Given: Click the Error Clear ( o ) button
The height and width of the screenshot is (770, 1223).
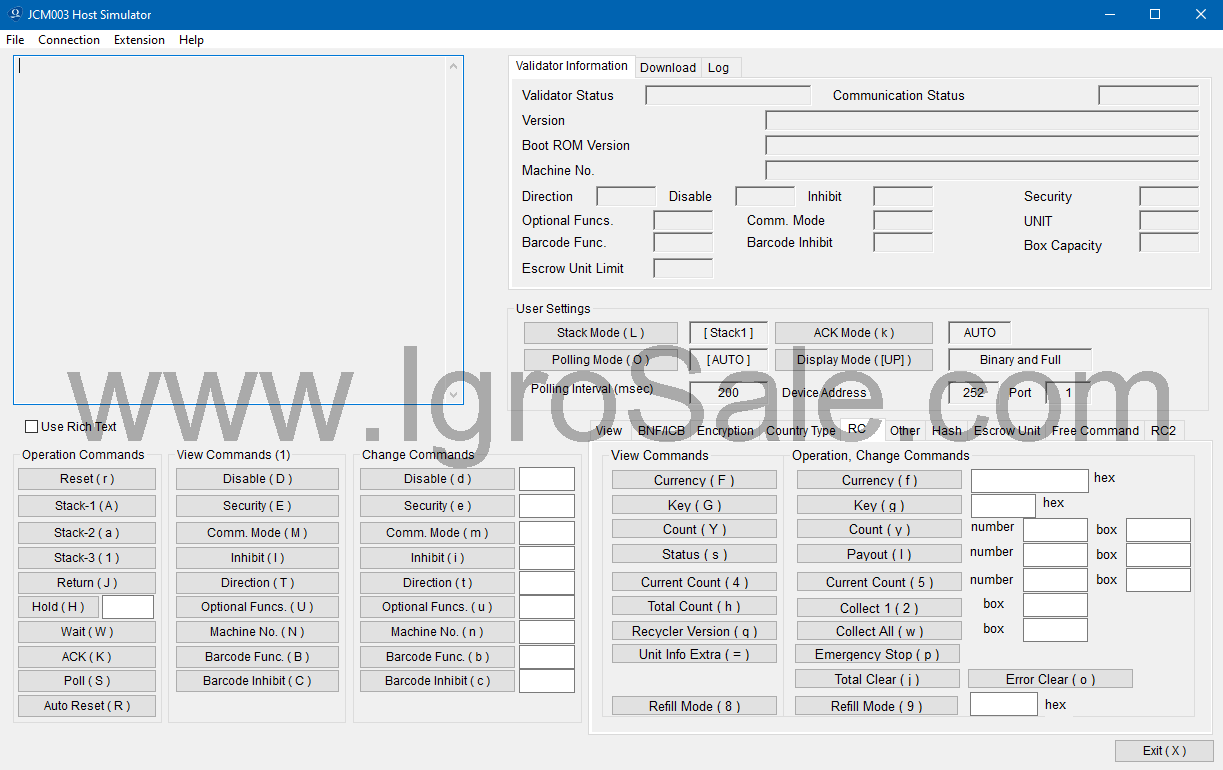Looking at the screenshot, I should [x=1050, y=679].
